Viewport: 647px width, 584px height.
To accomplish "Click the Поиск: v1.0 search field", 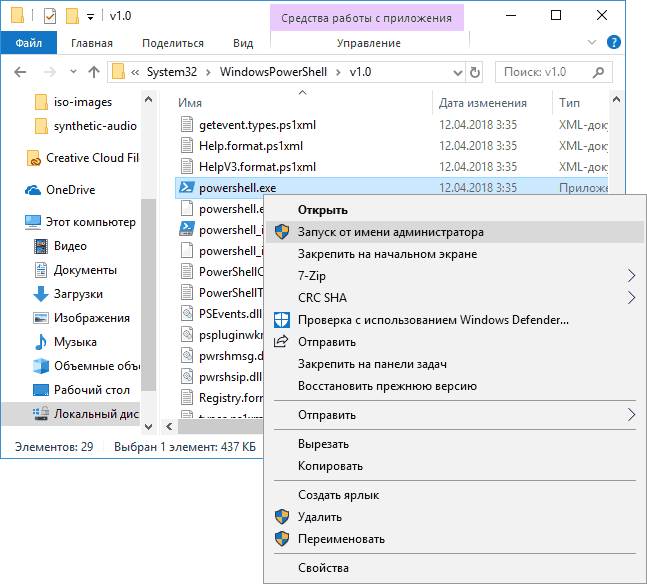I will [553, 72].
